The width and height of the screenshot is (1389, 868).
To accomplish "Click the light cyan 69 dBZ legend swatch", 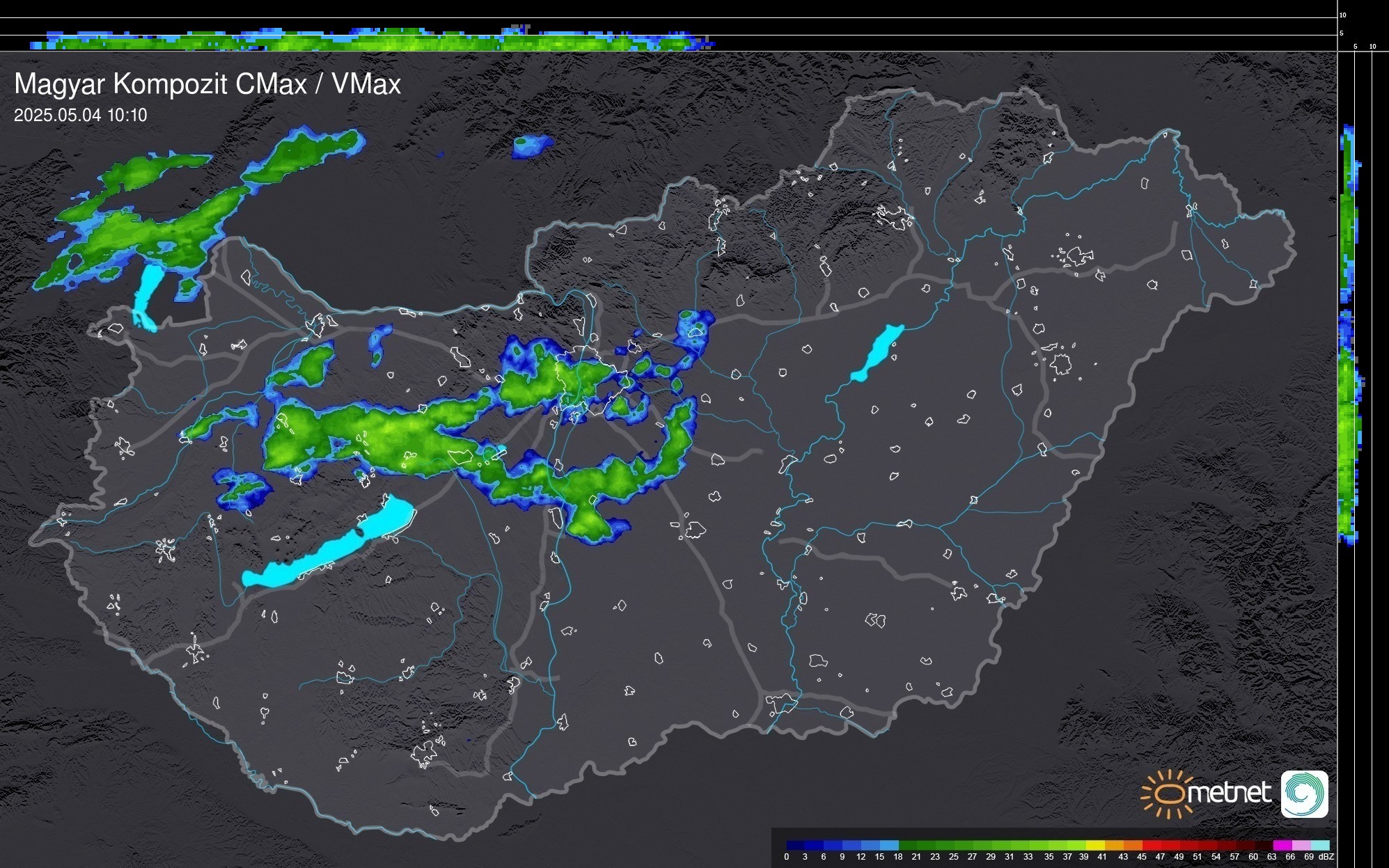I will [x=1320, y=846].
